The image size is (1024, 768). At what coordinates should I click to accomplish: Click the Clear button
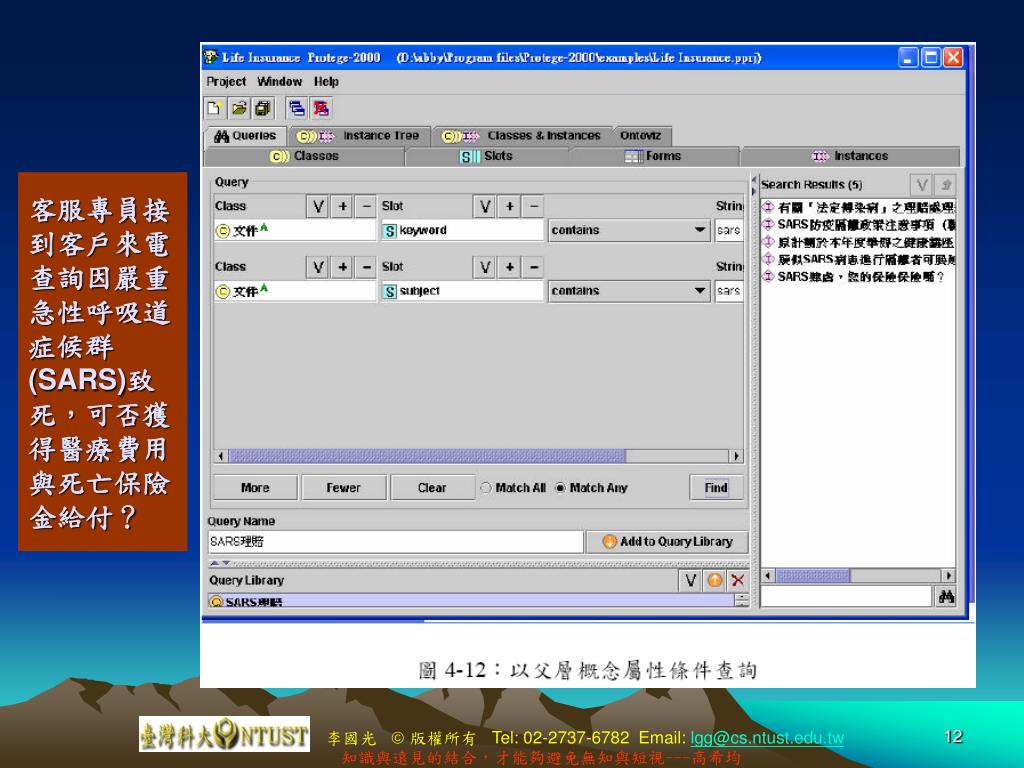pyautogui.click(x=432, y=488)
